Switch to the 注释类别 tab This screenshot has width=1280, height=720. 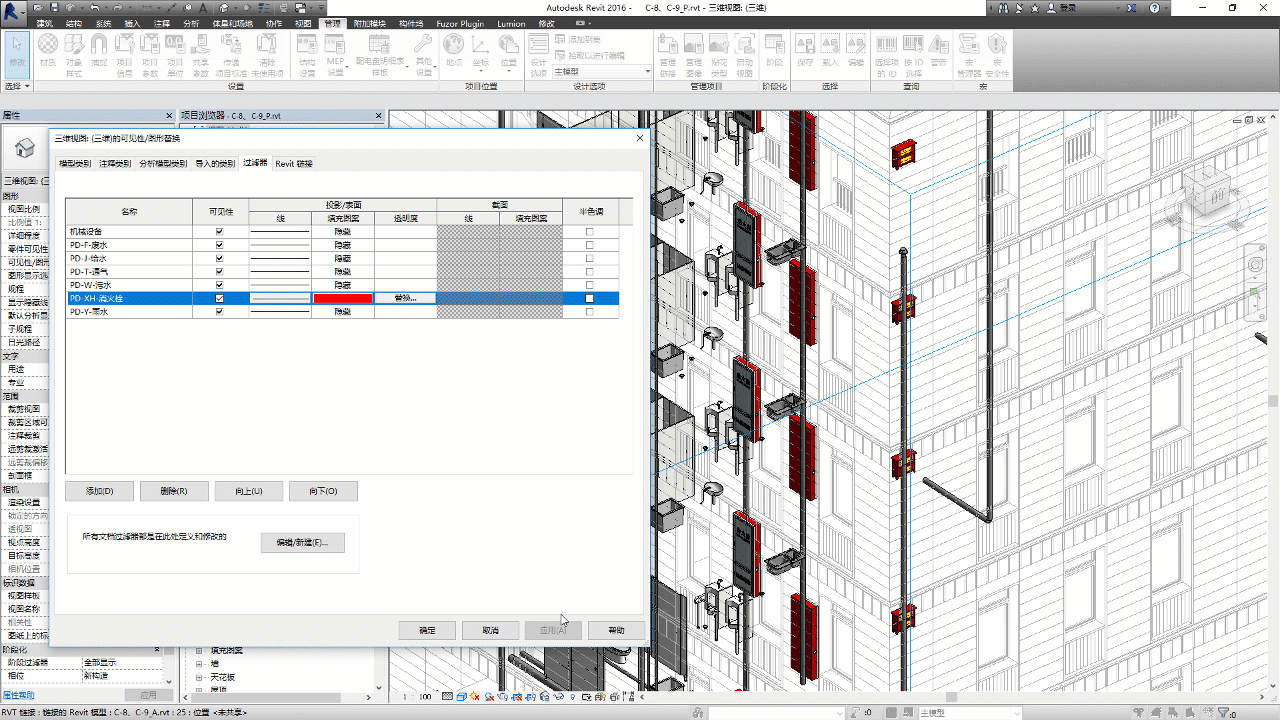point(115,163)
